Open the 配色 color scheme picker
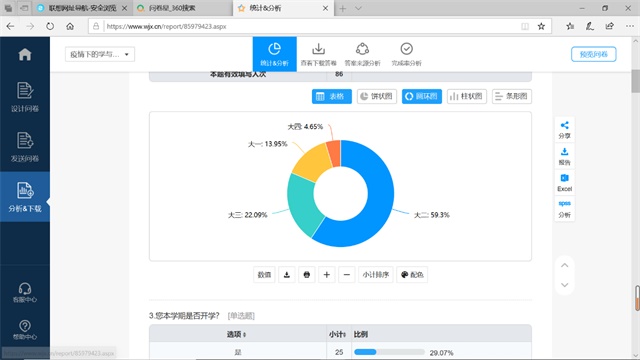The height and width of the screenshot is (360, 640). point(412,275)
